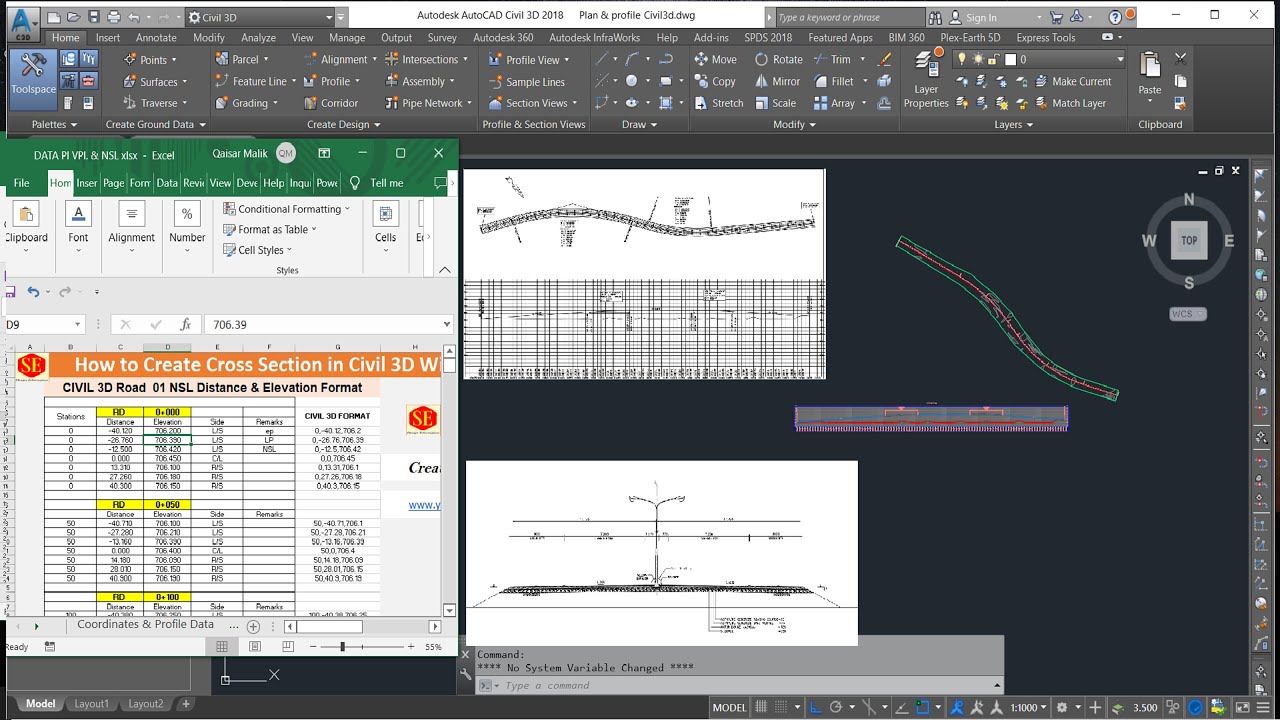Open the Civil 3D workspace dropdown
The width and height of the screenshot is (1280, 720).
click(x=329, y=17)
